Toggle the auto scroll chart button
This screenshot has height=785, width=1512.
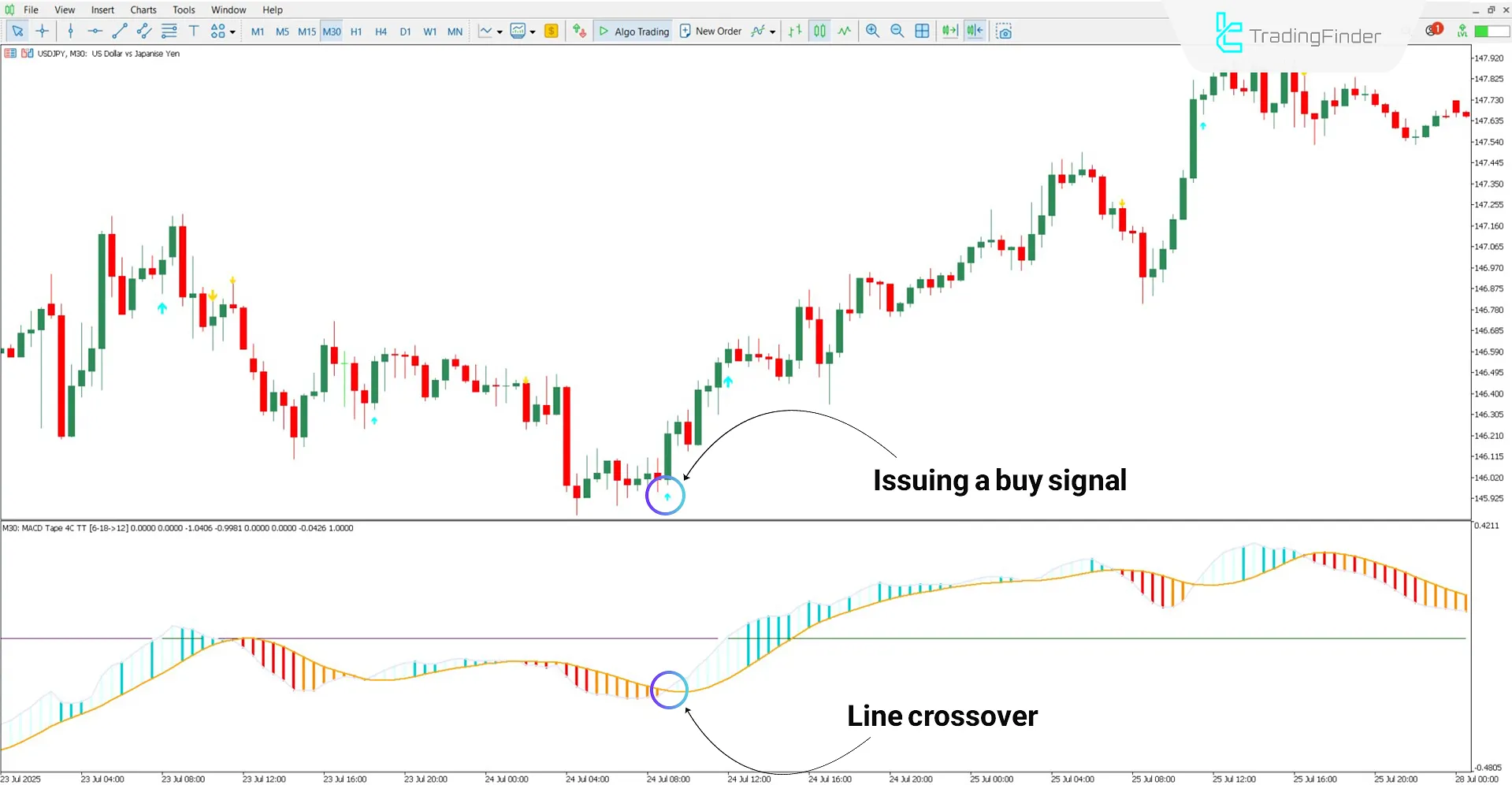point(949,32)
